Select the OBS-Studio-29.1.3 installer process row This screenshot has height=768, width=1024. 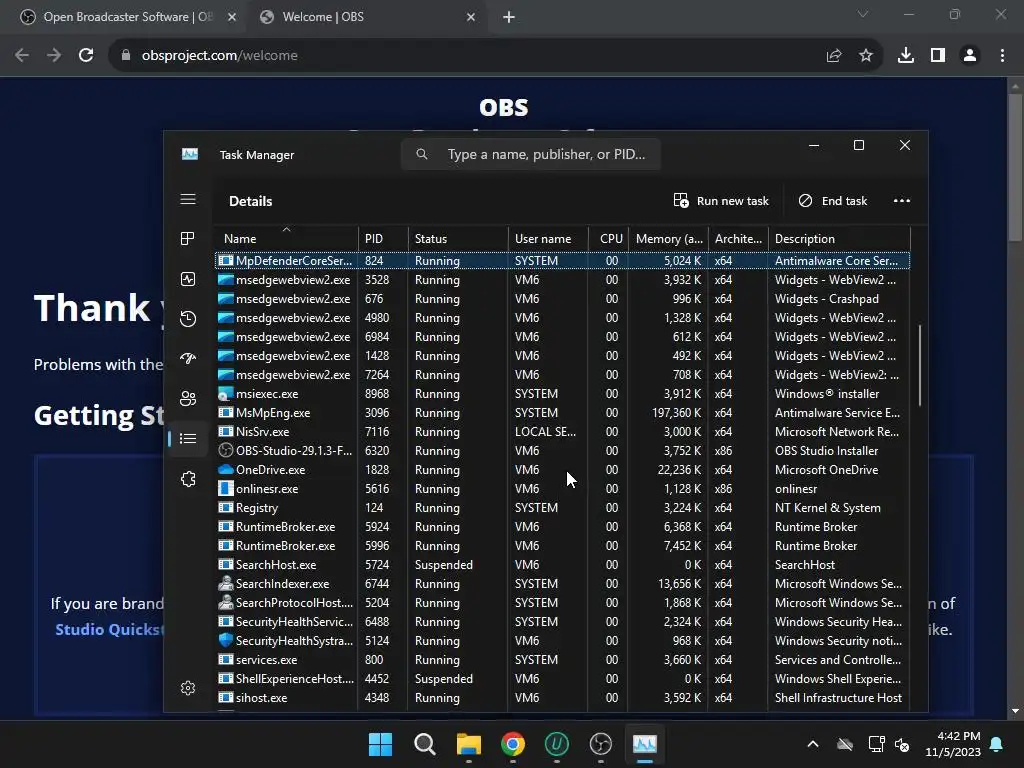(x=562, y=451)
